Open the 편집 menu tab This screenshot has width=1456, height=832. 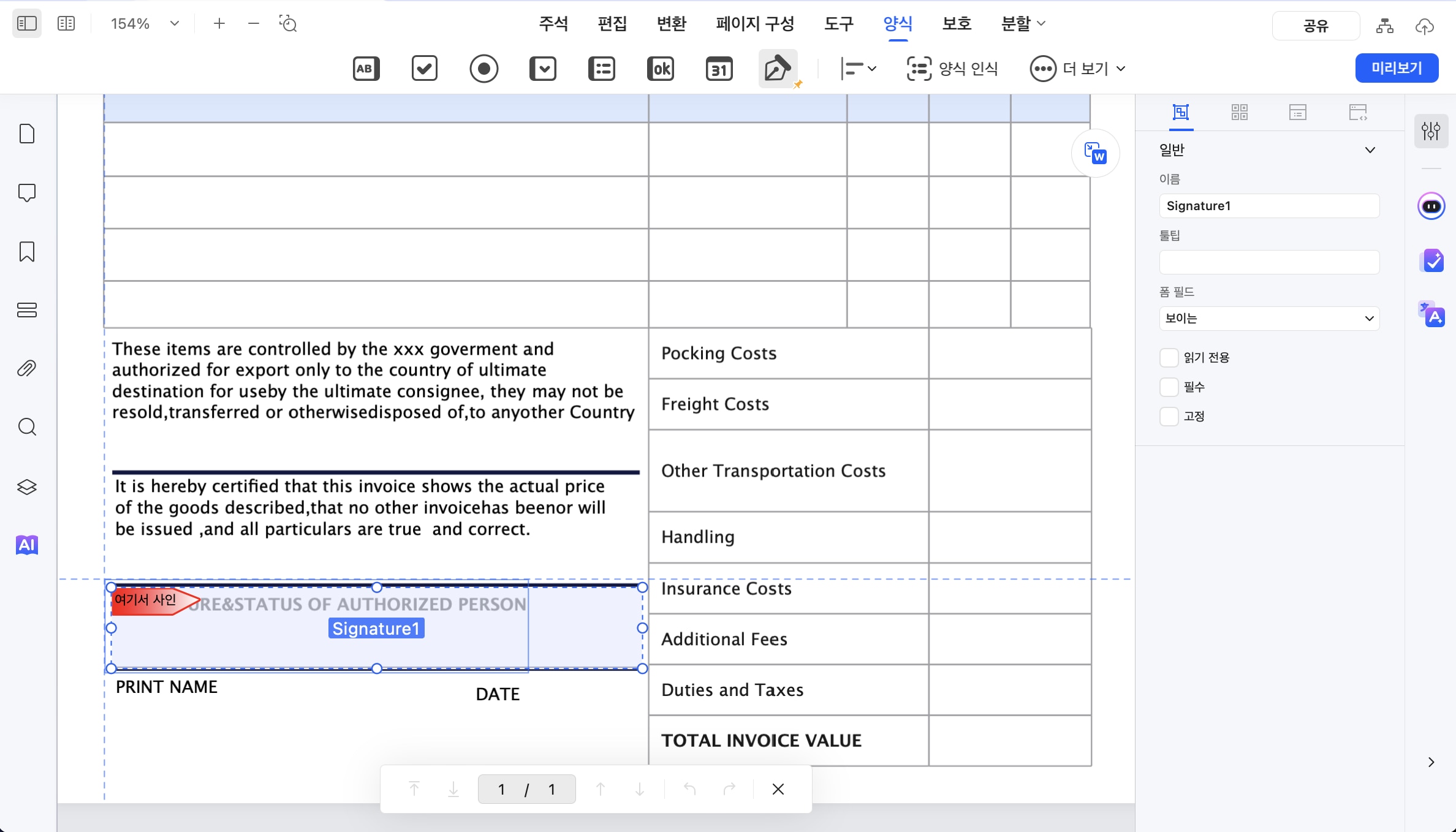coord(612,24)
